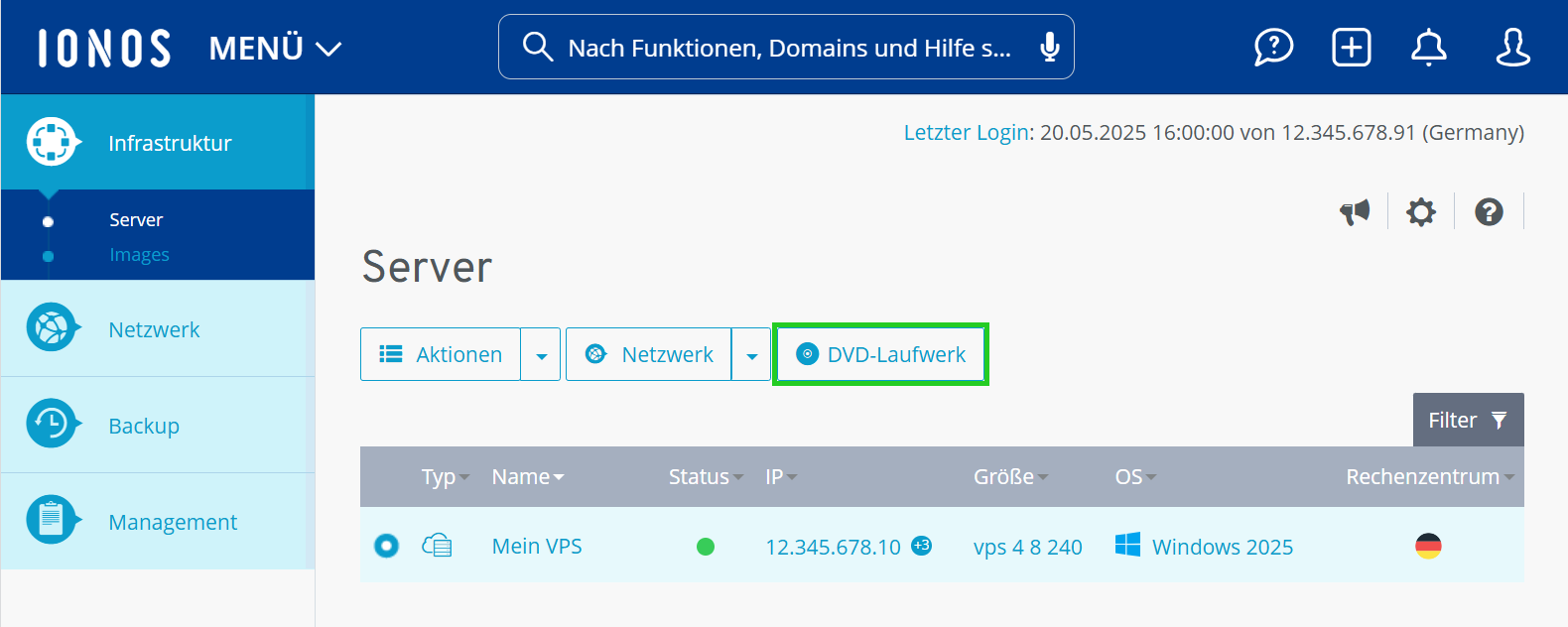Click the search input field
The image size is (1568, 627).
click(x=786, y=47)
